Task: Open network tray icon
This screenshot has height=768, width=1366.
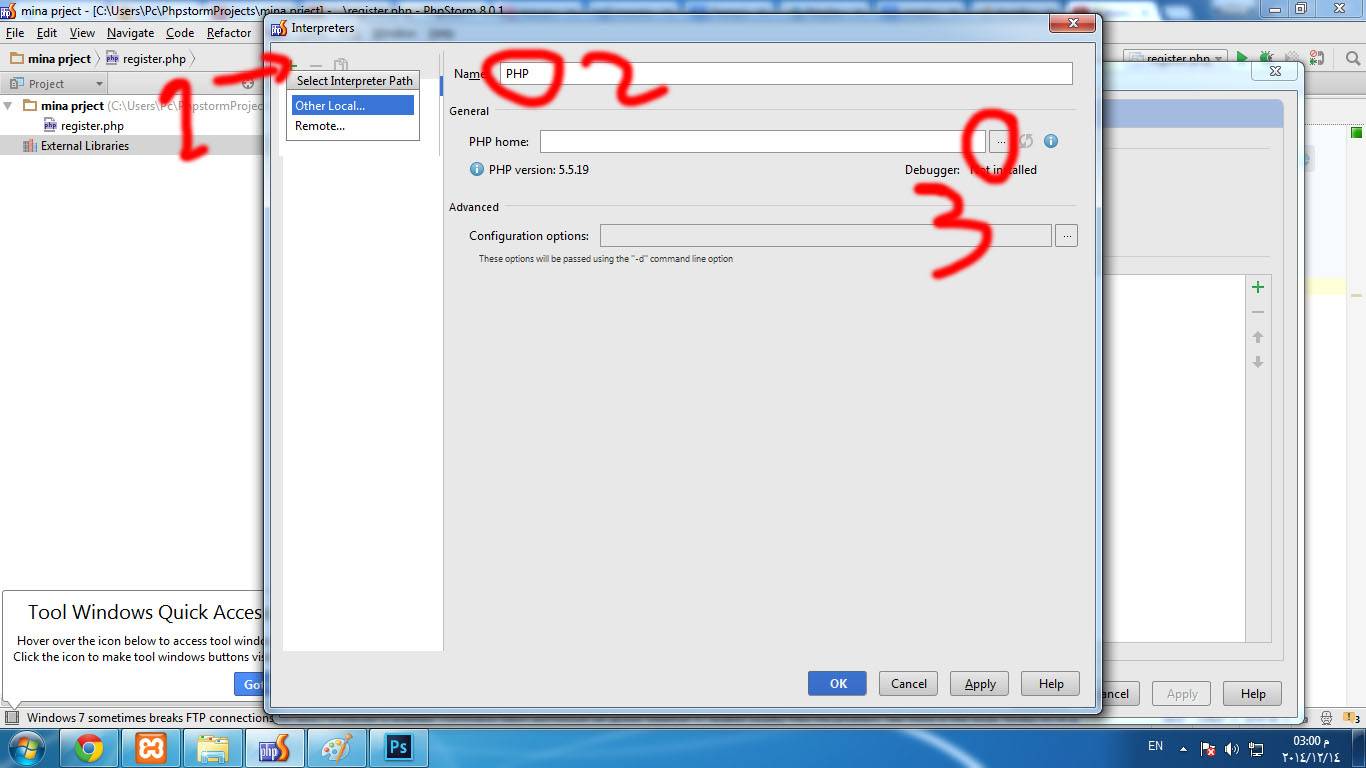Action: click(1255, 748)
